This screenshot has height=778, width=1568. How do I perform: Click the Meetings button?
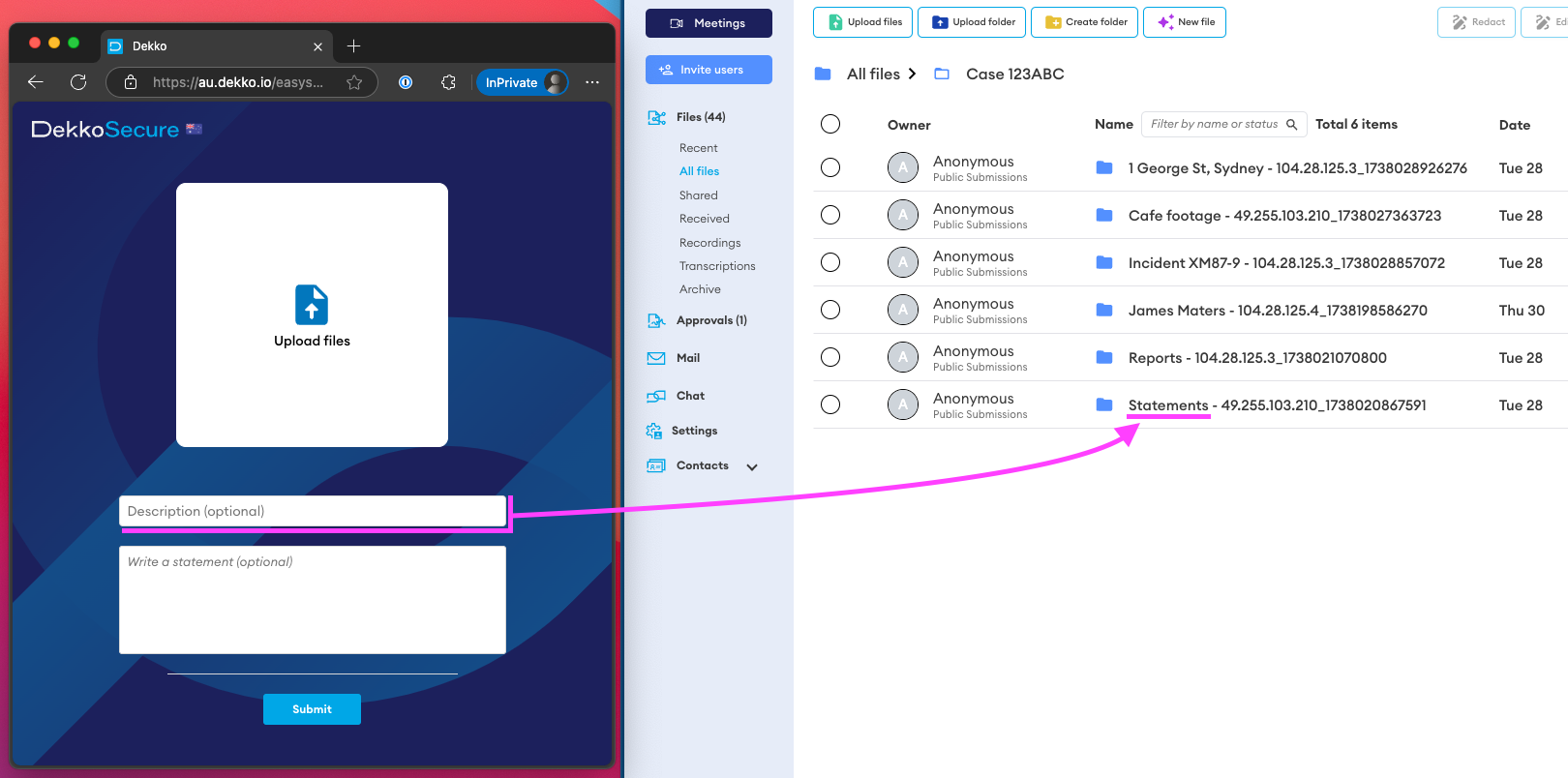click(709, 23)
